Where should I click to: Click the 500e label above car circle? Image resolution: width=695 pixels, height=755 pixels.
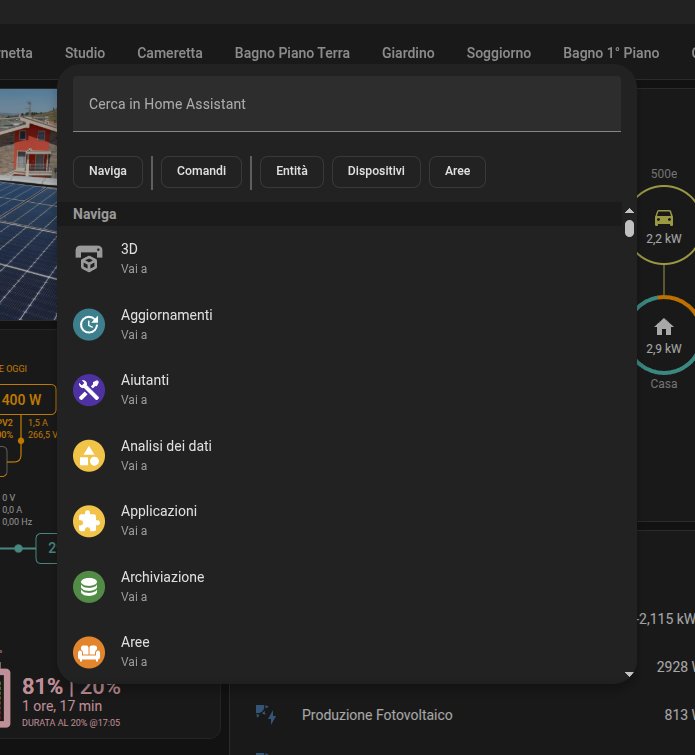(664, 174)
